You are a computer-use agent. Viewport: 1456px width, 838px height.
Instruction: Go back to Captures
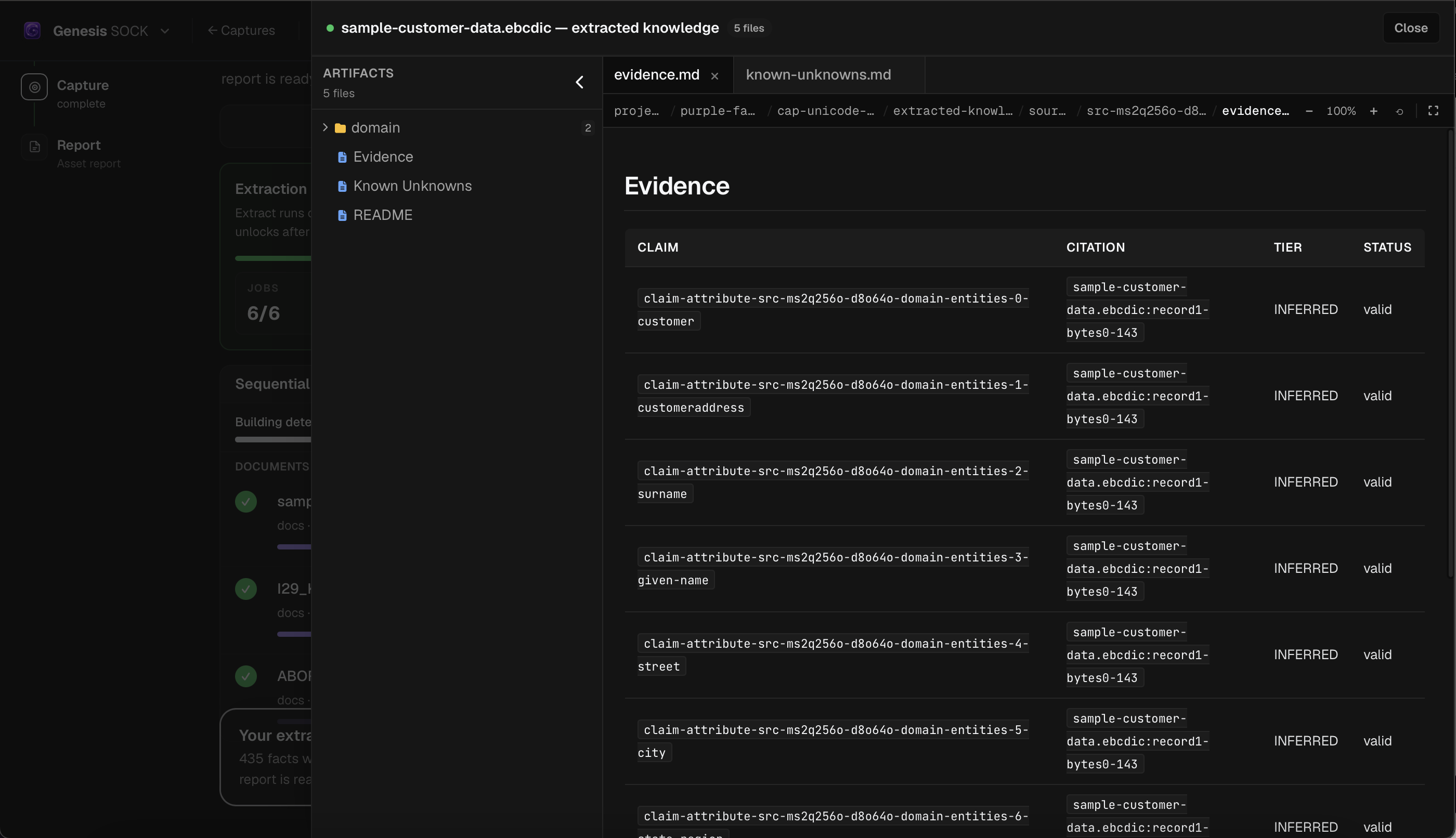pos(241,30)
